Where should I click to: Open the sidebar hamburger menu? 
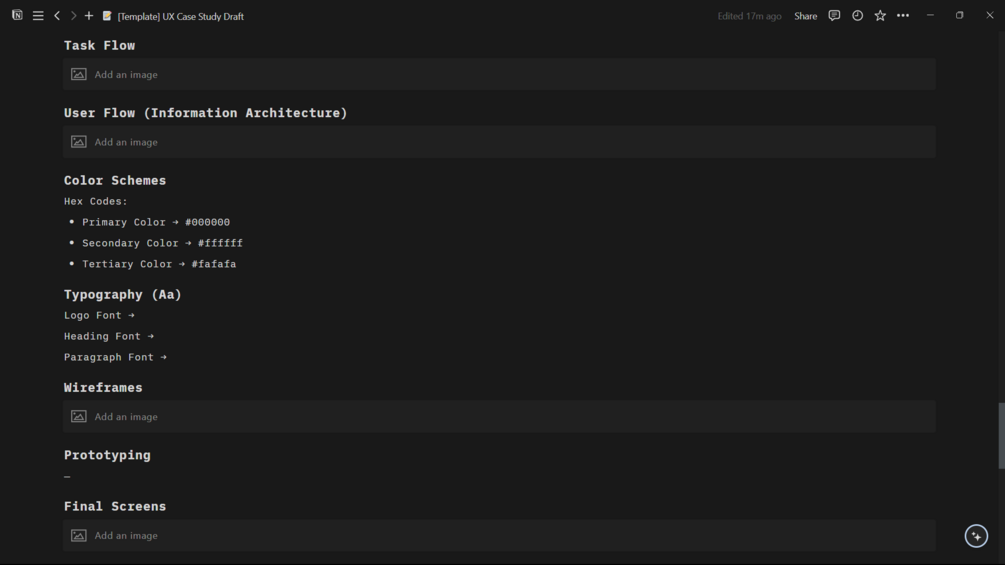point(38,16)
